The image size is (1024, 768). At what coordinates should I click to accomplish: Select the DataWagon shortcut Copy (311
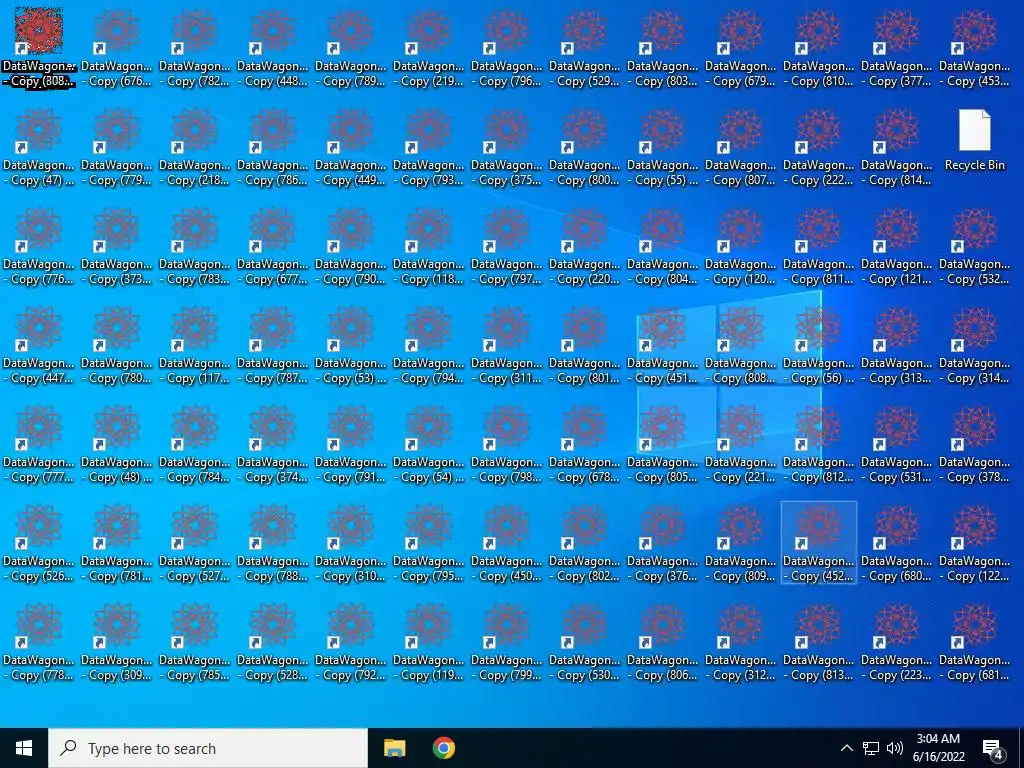pyautogui.click(x=507, y=346)
